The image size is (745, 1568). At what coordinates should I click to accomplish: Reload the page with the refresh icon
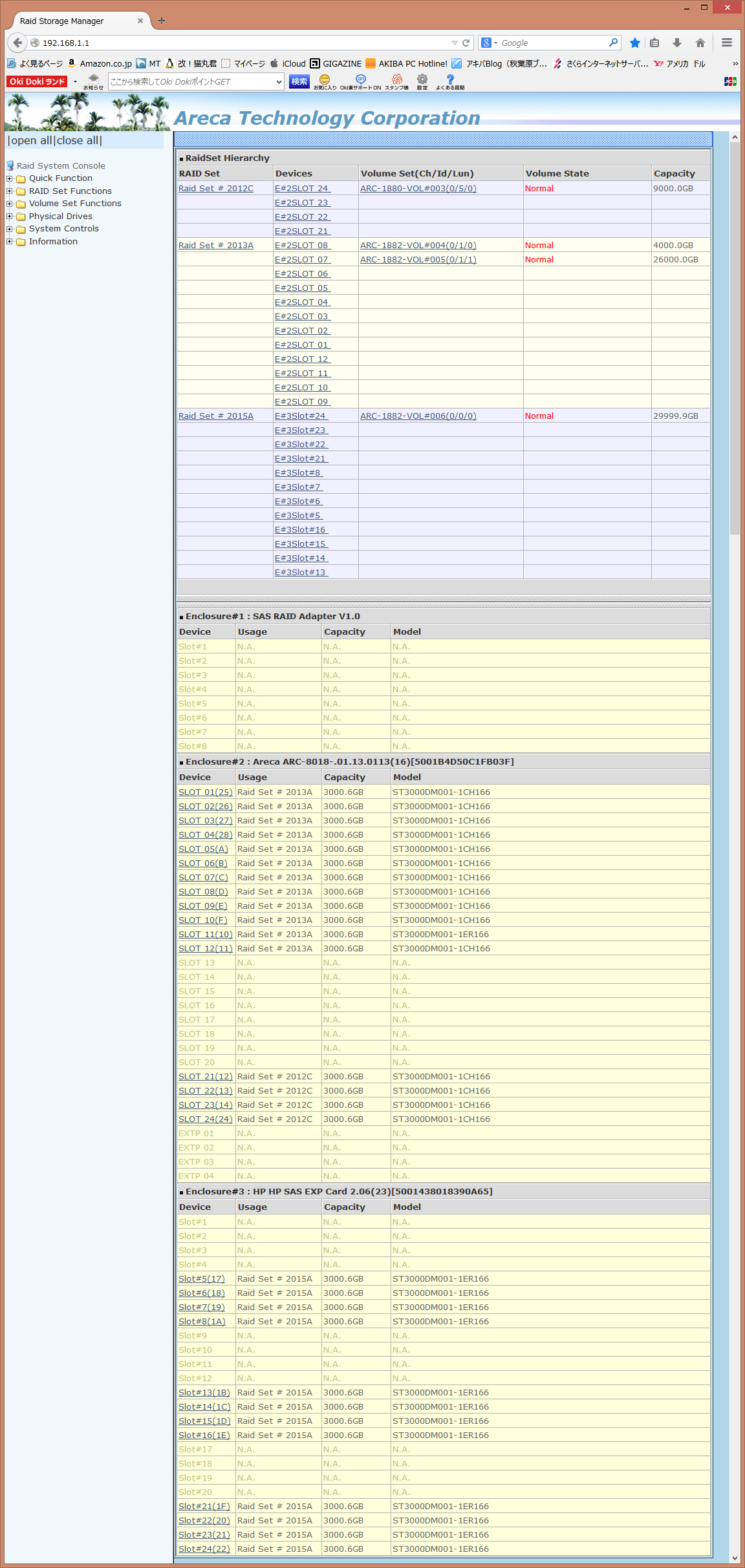coord(466,43)
